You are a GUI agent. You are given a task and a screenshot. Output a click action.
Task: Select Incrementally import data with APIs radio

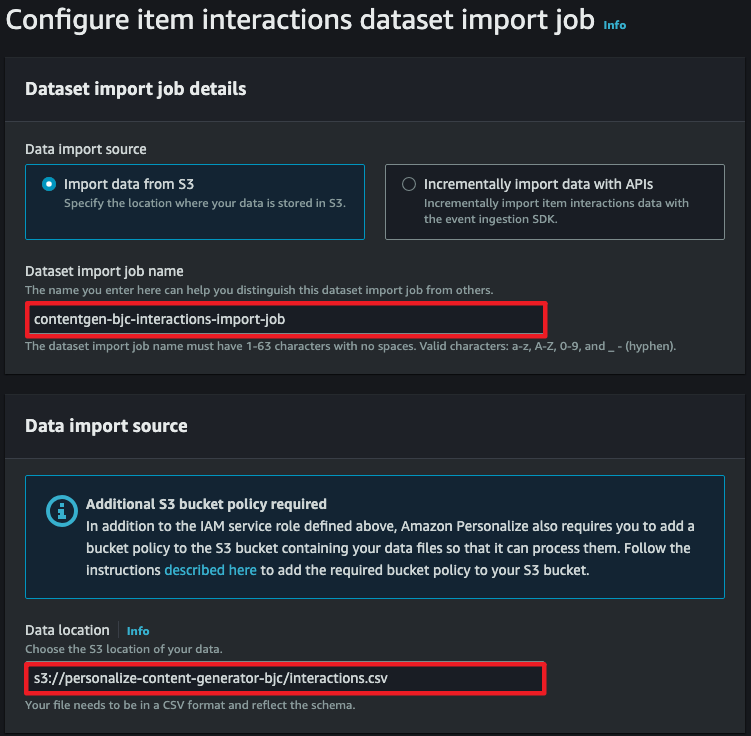point(409,184)
